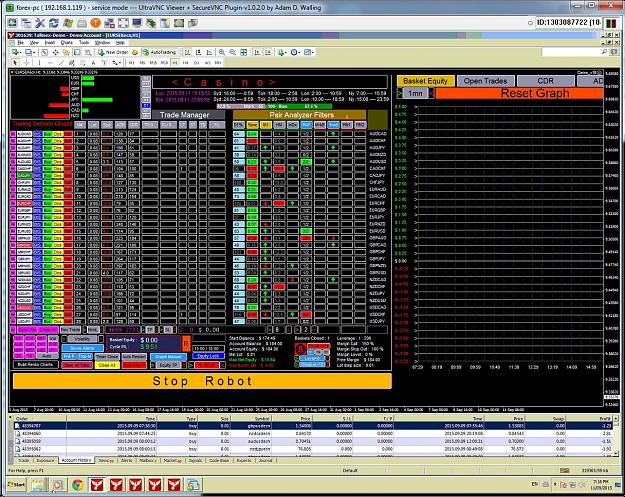The image size is (625, 497).
Task: Click the zoom in magnifier icon
Action: (x=222, y=52)
